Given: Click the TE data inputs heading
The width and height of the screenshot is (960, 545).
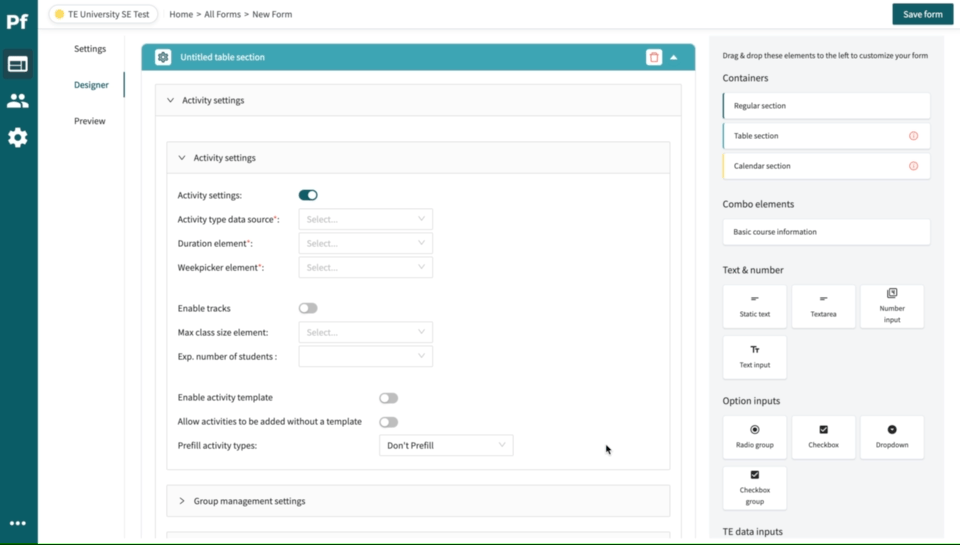Looking at the screenshot, I should (x=752, y=532).
